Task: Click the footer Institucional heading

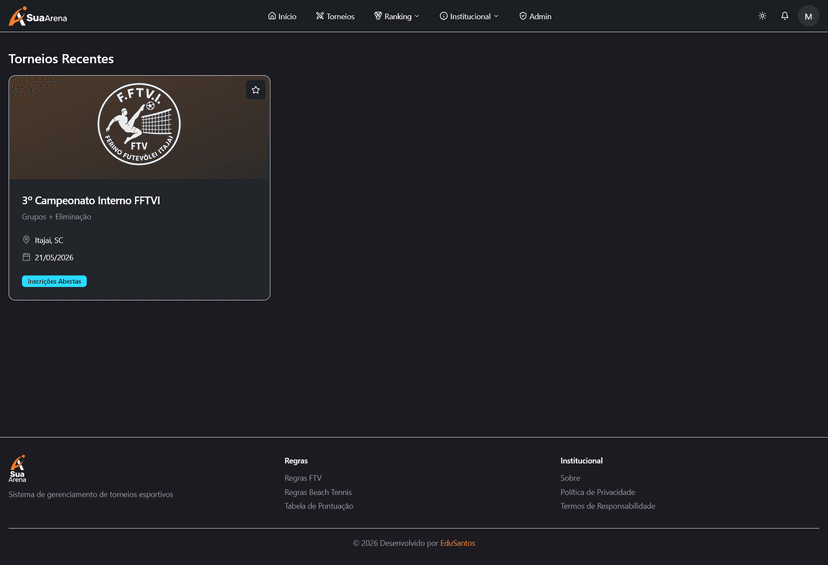Action: tap(581, 460)
